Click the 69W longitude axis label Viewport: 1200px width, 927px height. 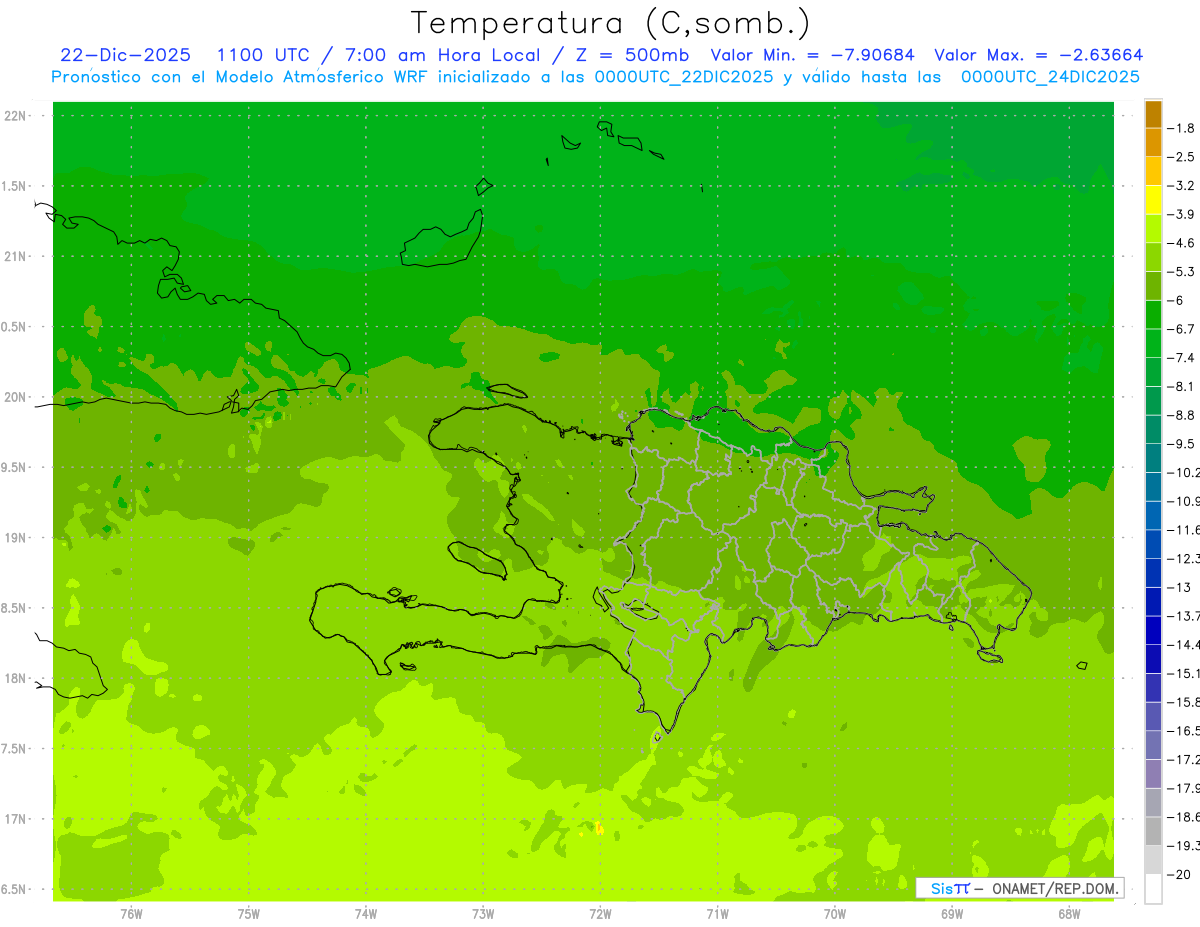[x=952, y=913]
